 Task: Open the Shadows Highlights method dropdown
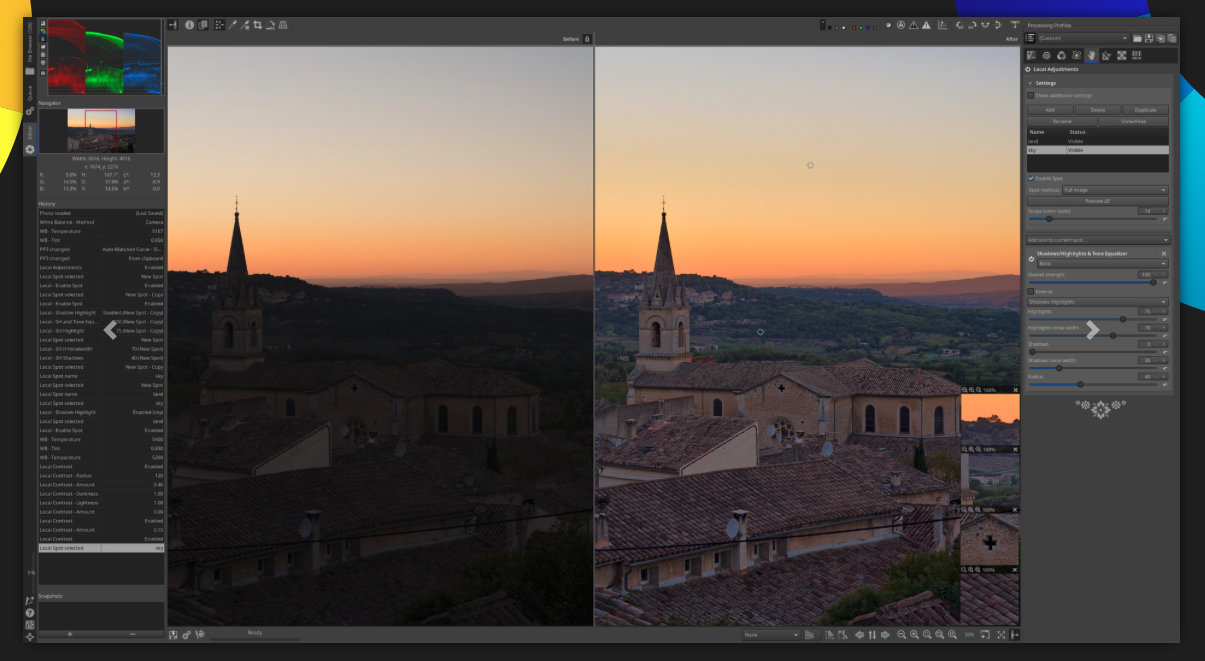(x=1098, y=301)
